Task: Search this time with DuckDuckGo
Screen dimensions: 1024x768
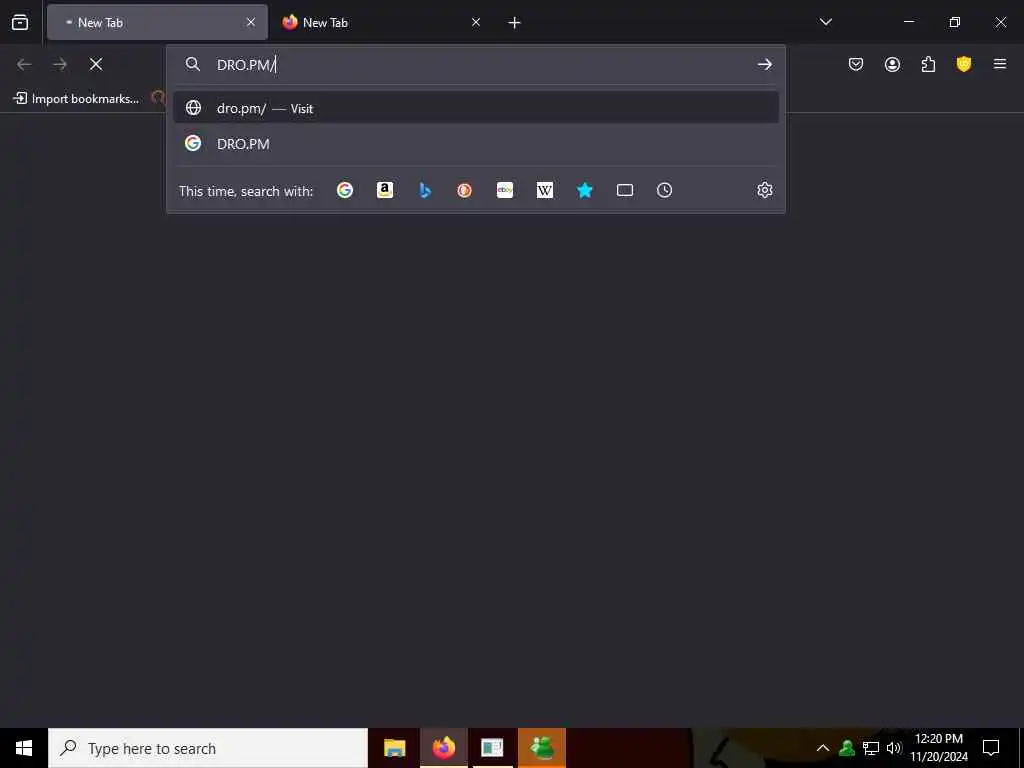Action: (464, 190)
